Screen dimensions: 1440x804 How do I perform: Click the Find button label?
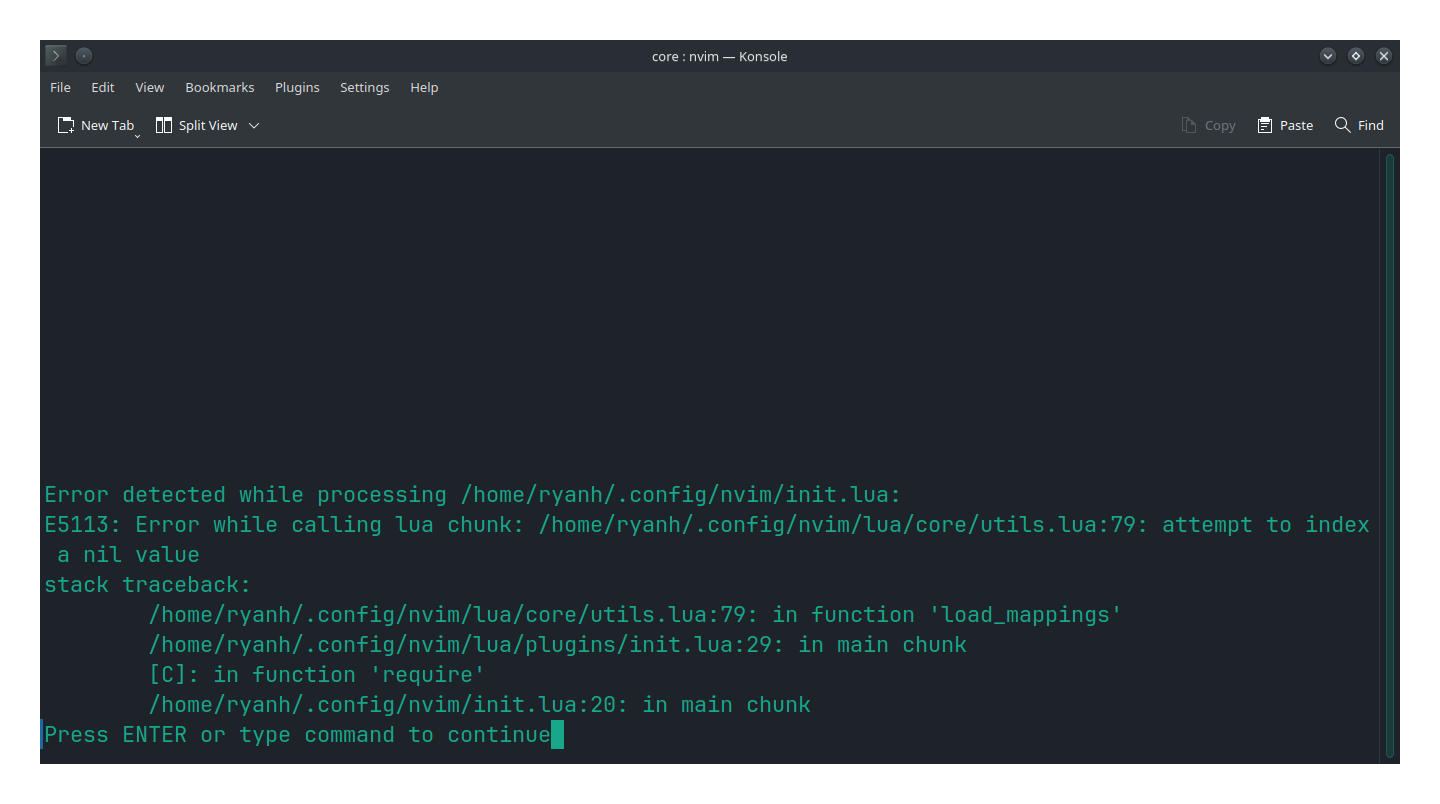pos(1369,124)
